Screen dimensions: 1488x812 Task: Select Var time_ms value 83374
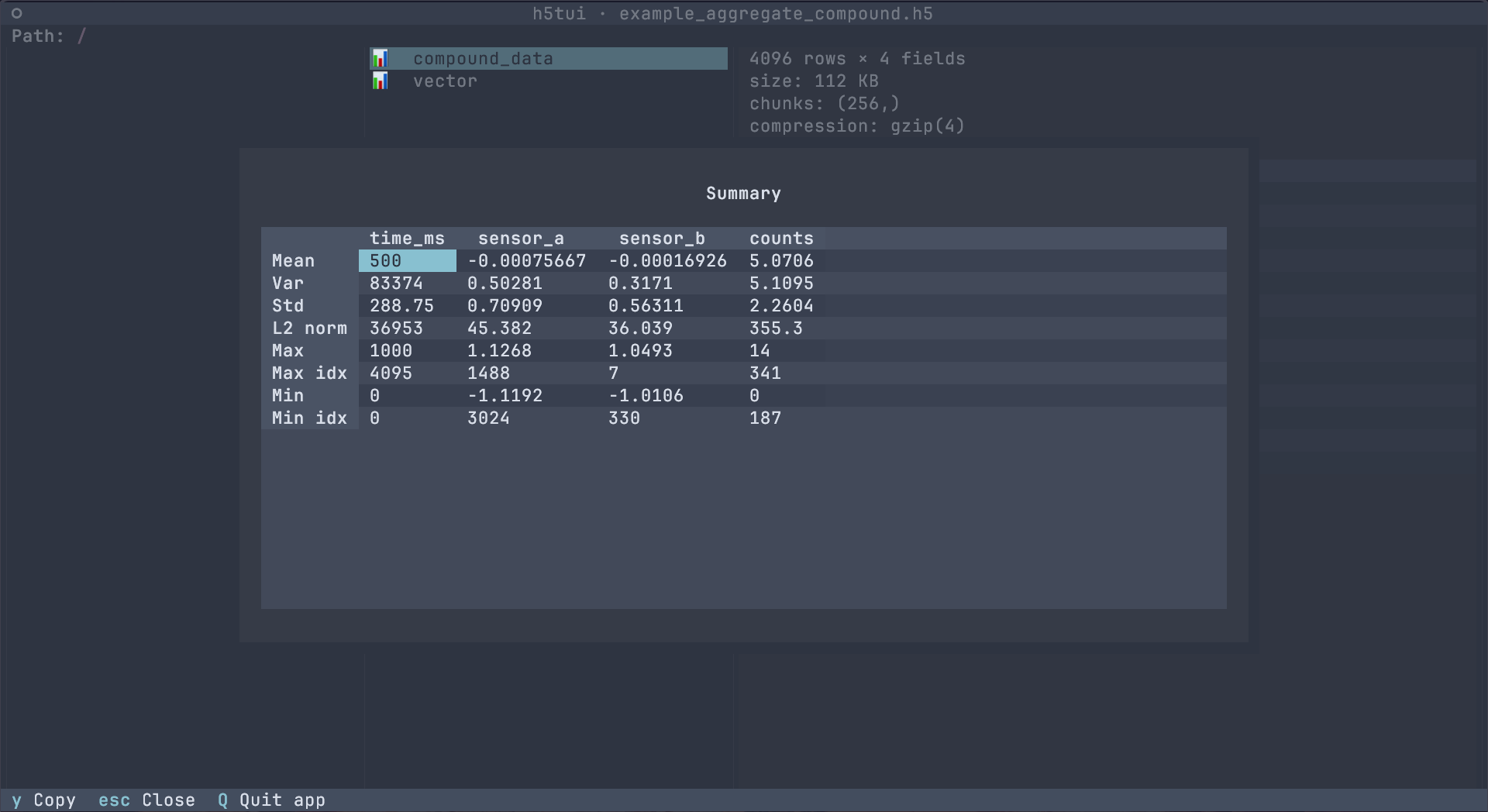click(x=396, y=284)
